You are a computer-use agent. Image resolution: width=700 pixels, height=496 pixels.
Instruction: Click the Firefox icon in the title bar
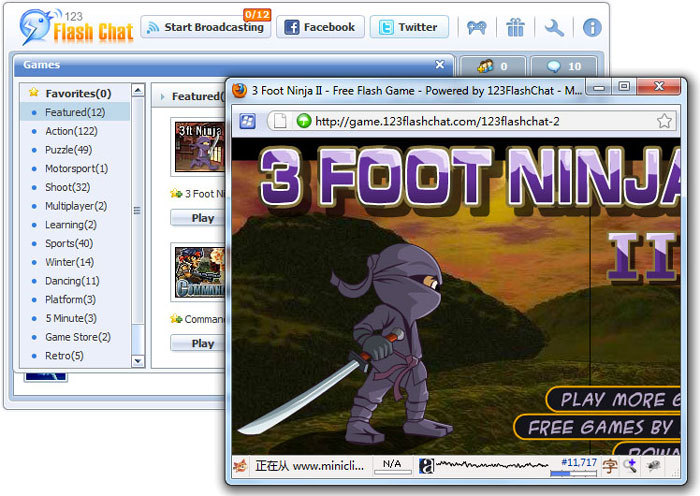(x=239, y=90)
